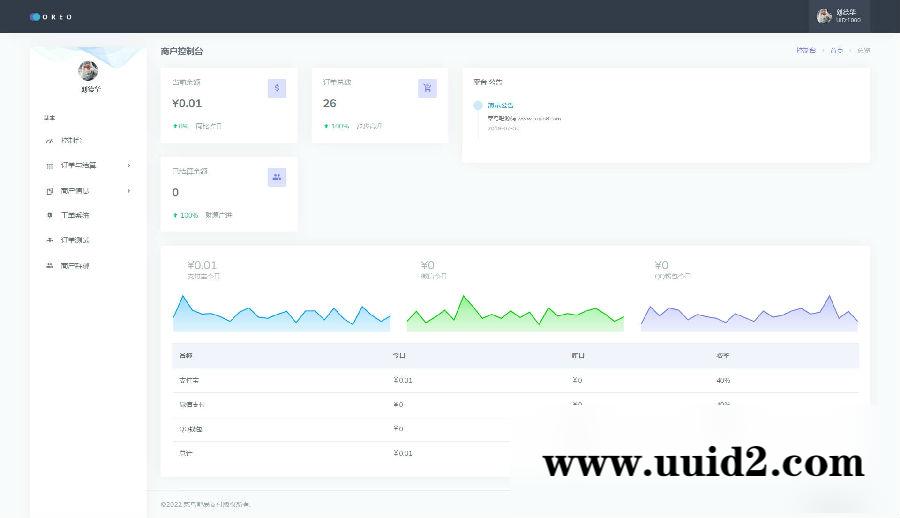This screenshot has height=518, width=900.
Task: Click the dollar icon on the balance card
Action: [277, 88]
